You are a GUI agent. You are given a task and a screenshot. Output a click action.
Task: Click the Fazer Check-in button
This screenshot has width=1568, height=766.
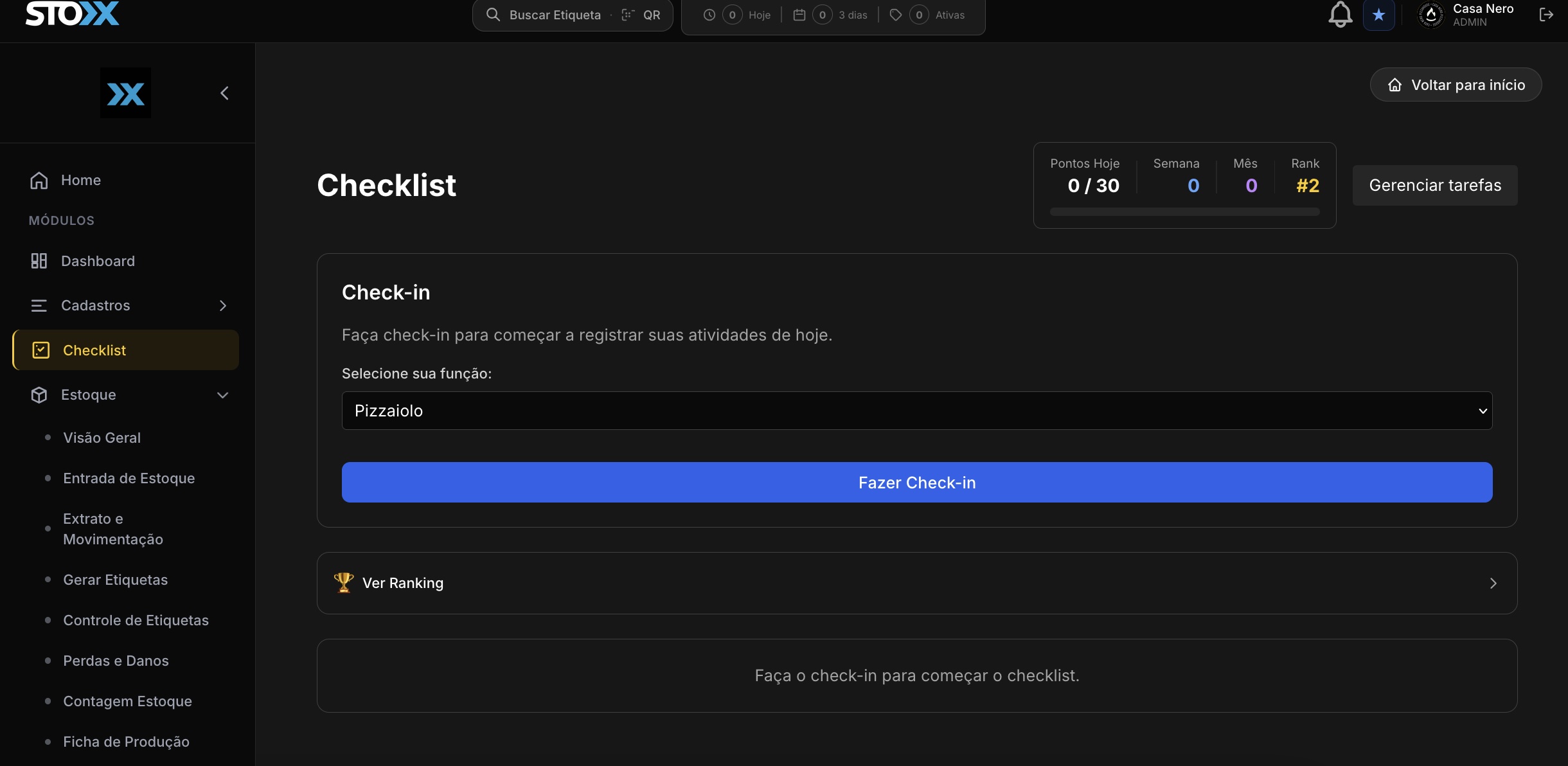pyautogui.click(x=917, y=482)
